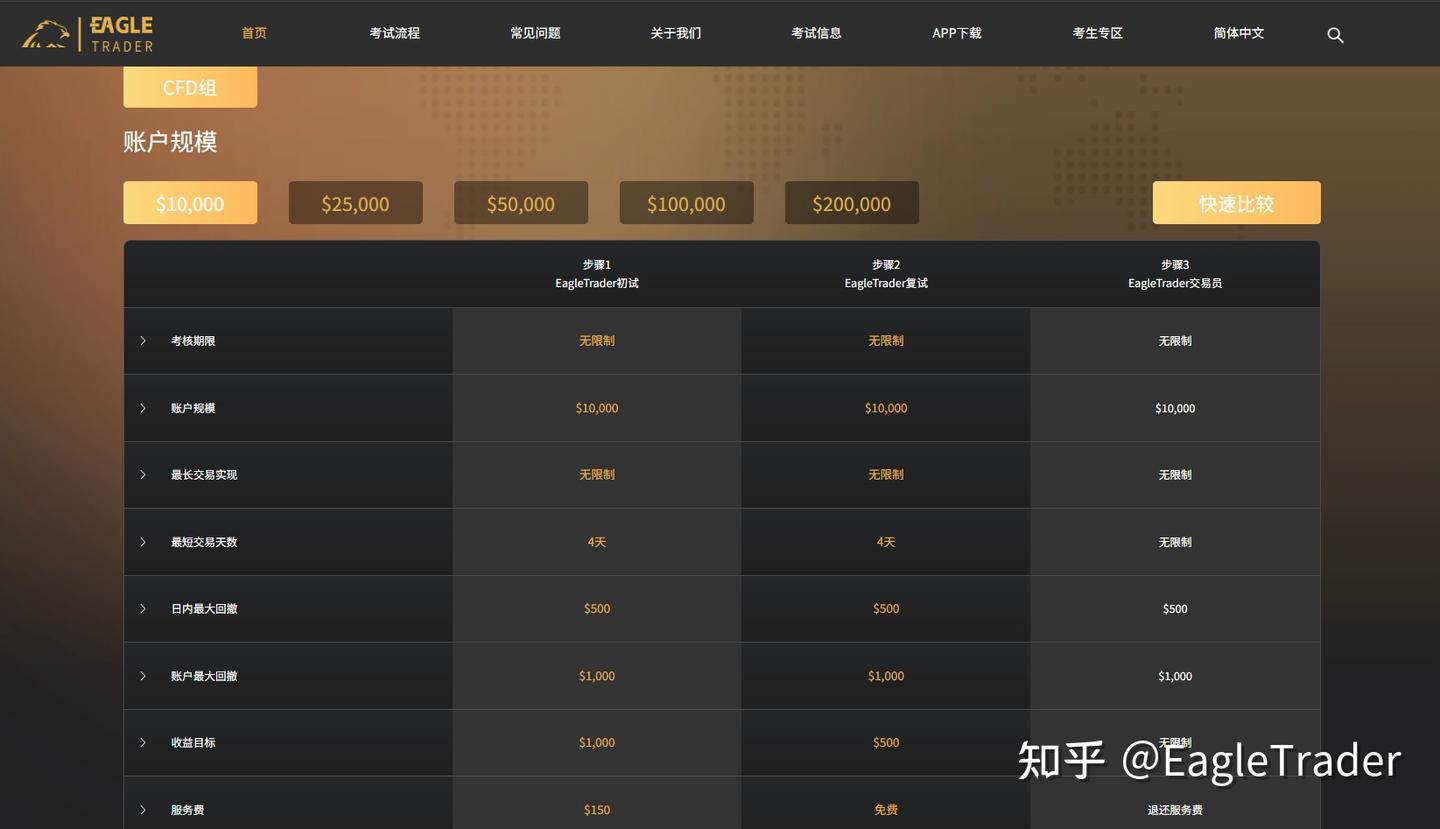The width and height of the screenshot is (1440, 829).
Task: Click $500 日内最大回撤 in 步骤3 column
Action: point(1175,609)
